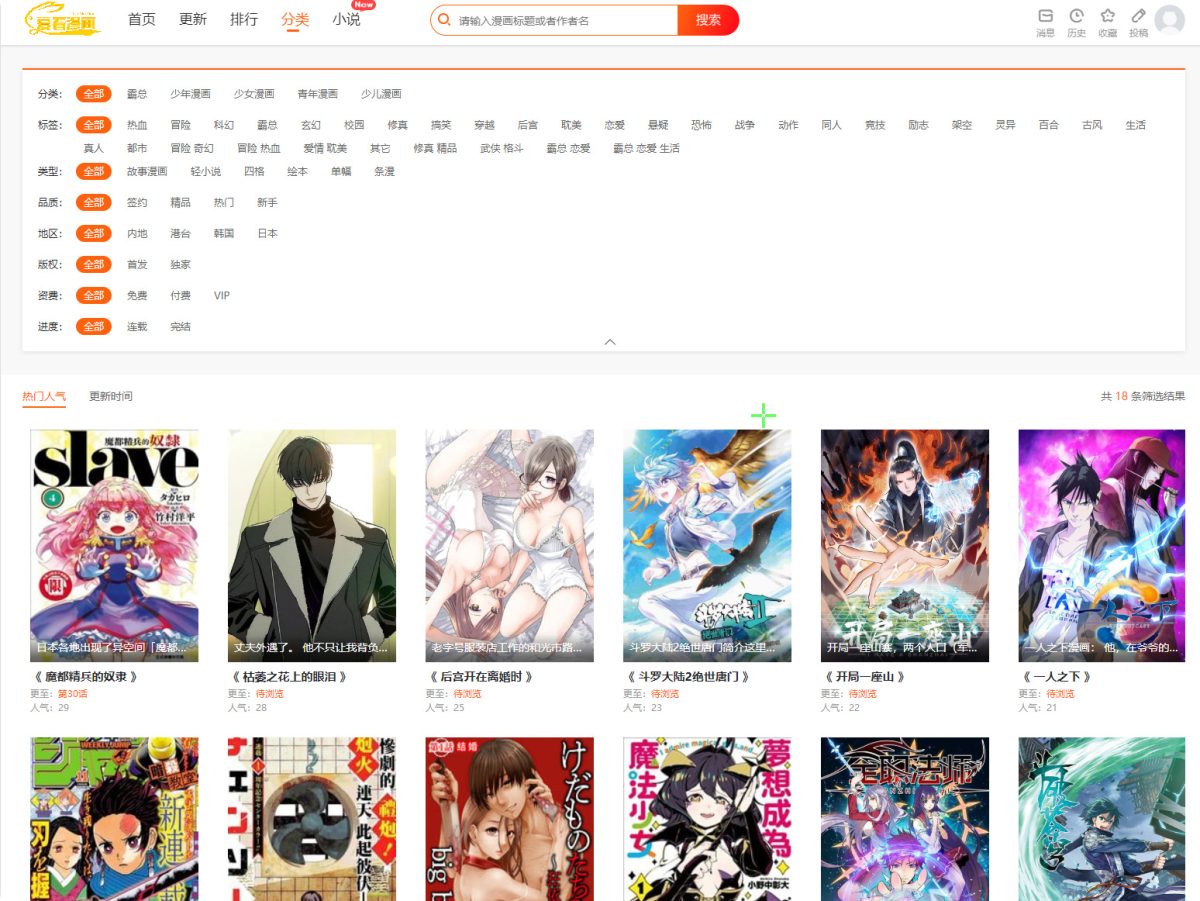Screen dimensions: 1200x901
Task: Filter quality by 新手
Action: click(267, 203)
